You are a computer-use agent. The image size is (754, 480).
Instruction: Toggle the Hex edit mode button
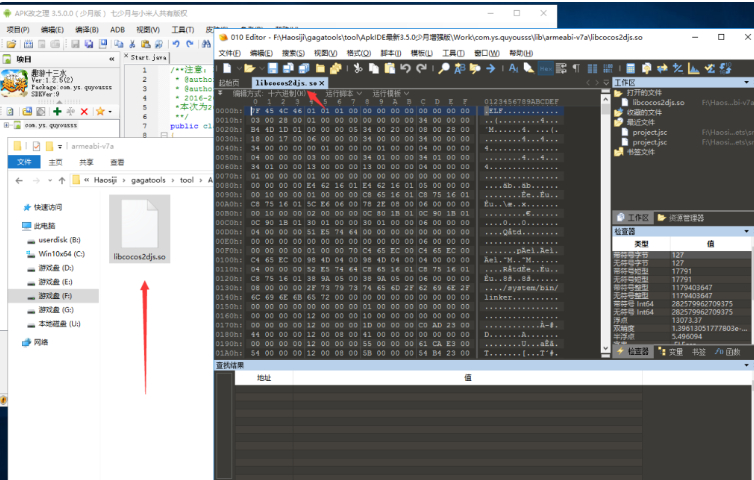pyautogui.click(x=546, y=68)
